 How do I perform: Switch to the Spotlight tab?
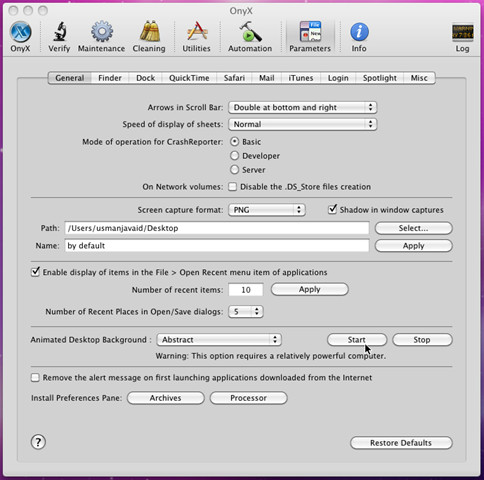pos(380,78)
